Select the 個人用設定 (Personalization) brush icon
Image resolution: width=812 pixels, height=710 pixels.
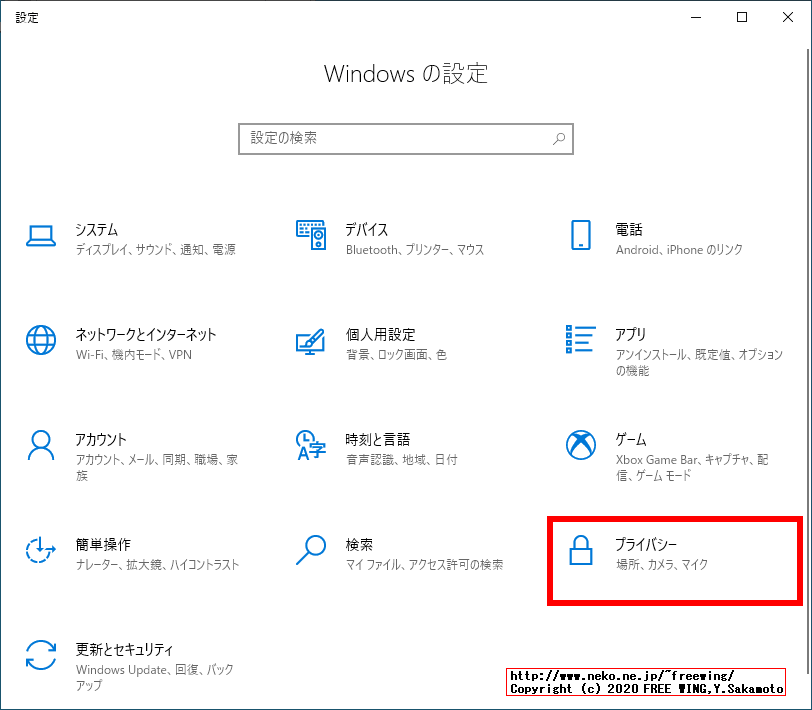310,340
